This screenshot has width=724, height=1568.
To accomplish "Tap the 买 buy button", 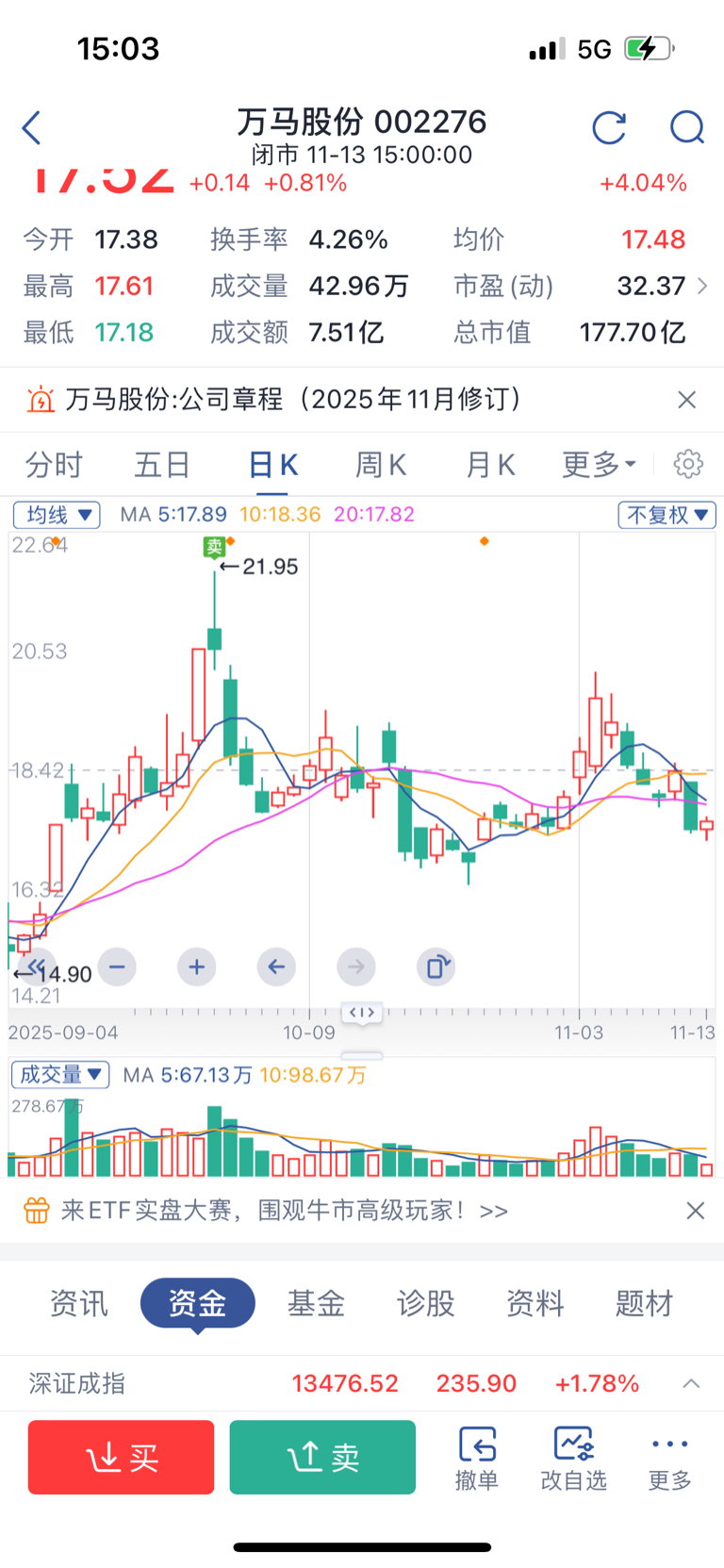I will tap(122, 1458).
